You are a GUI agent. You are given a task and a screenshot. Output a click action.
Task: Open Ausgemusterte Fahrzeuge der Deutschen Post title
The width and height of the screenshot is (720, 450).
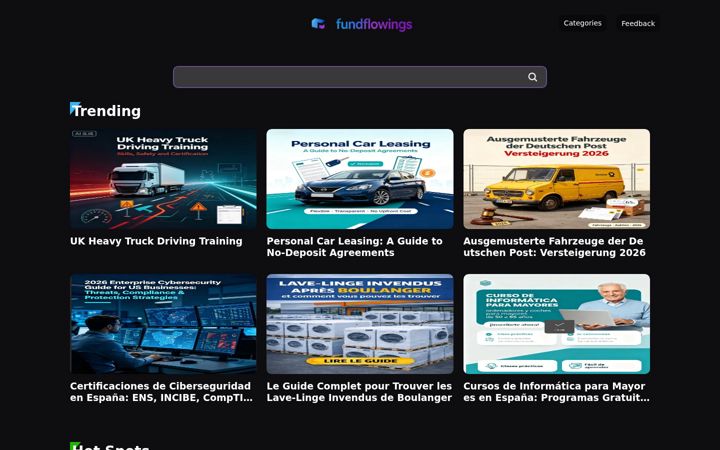tap(554, 247)
